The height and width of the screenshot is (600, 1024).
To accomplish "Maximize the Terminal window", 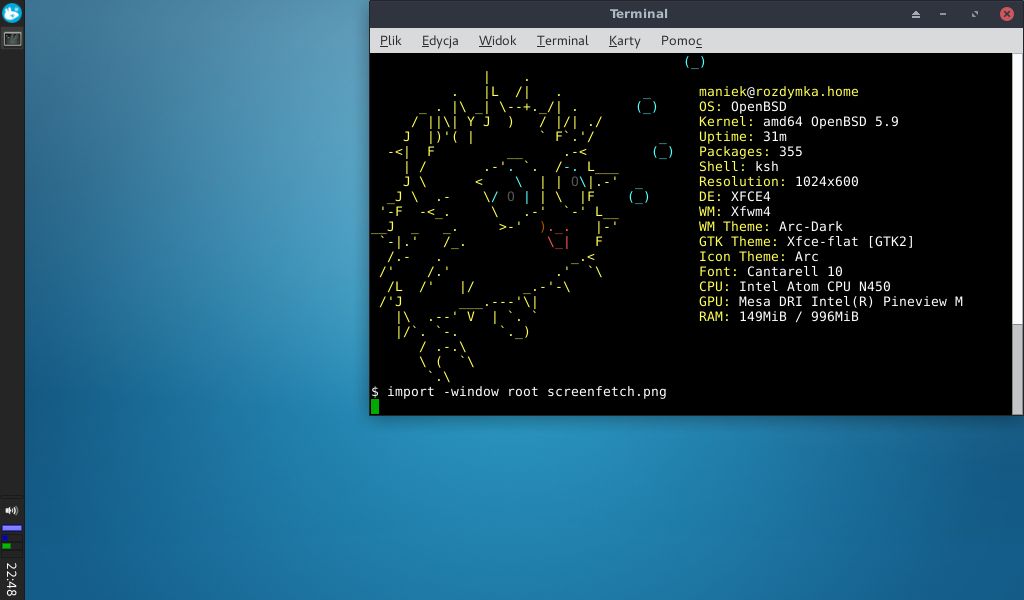I will click(975, 14).
